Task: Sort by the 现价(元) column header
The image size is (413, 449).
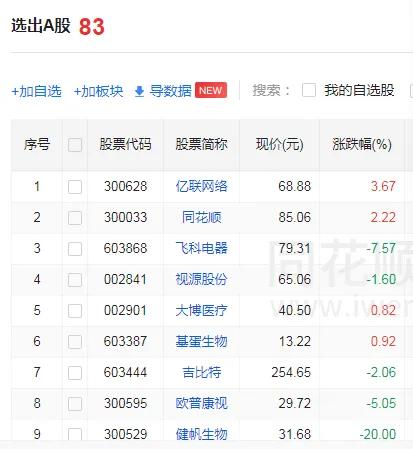Action: tap(279, 145)
